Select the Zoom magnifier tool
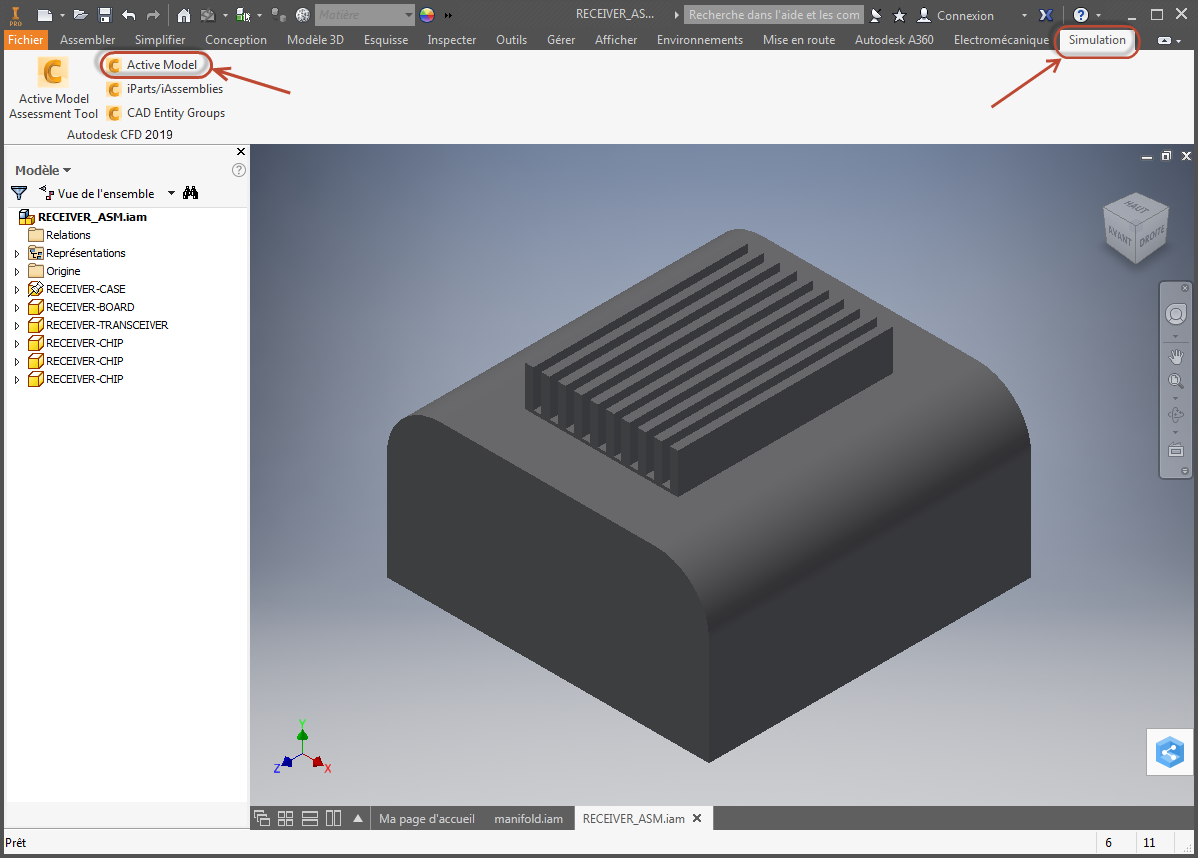Image resolution: width=1198 pixels, height=858 pixels. tap(1176, 380)
